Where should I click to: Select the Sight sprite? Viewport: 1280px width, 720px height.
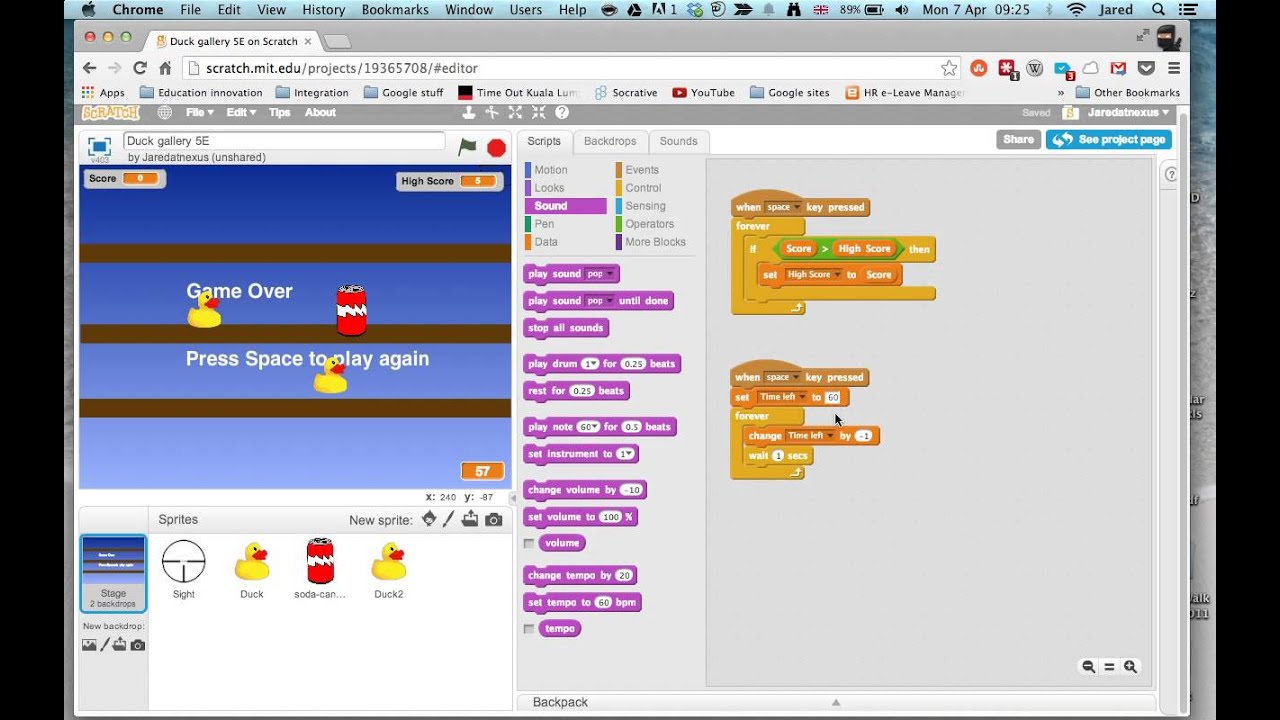(184, 570)
